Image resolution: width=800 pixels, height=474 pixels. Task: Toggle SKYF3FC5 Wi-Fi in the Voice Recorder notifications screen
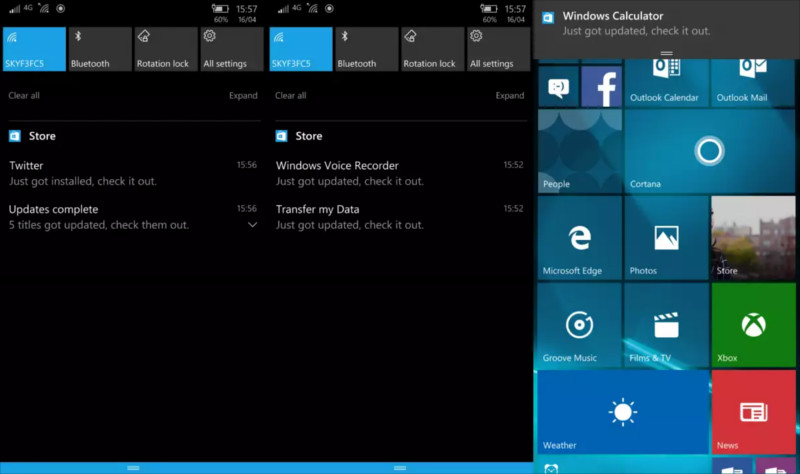[x=301, y=49]
